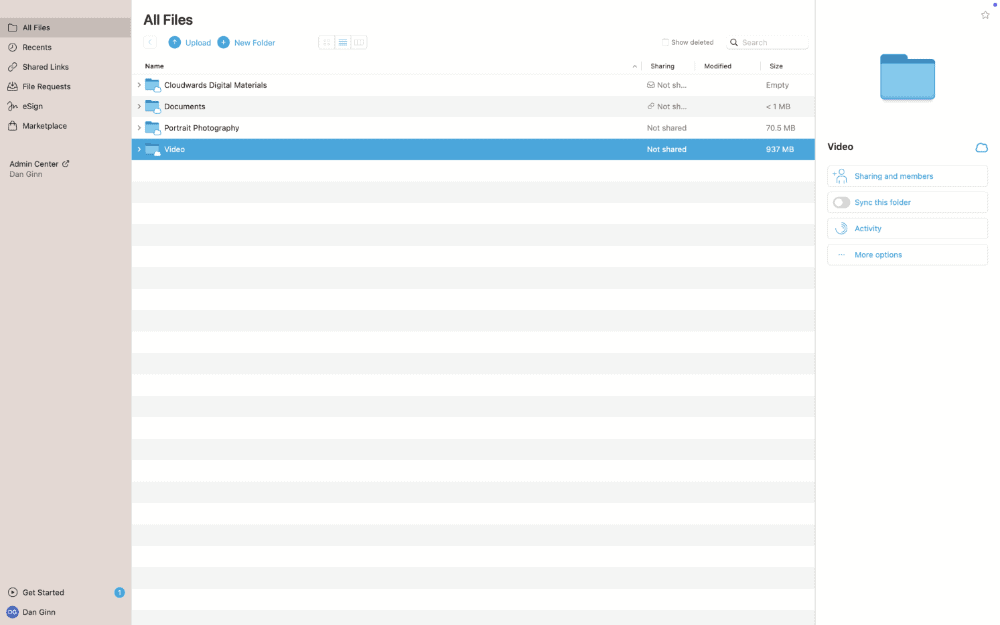Image resolution: width=1000 pixels, height=625 pixels.
Task: Click the cloud status icon beside Video
Action: click(981, 148)
